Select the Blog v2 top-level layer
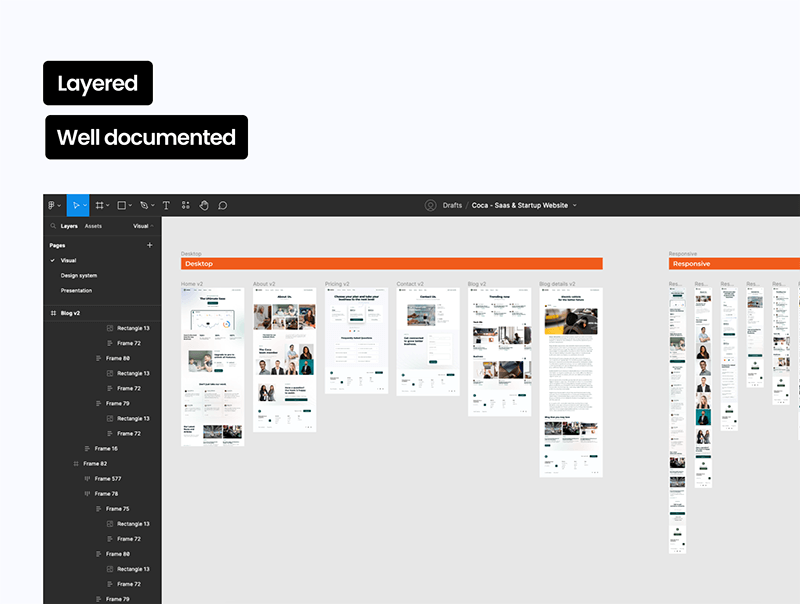 click(x=70, y=313)
